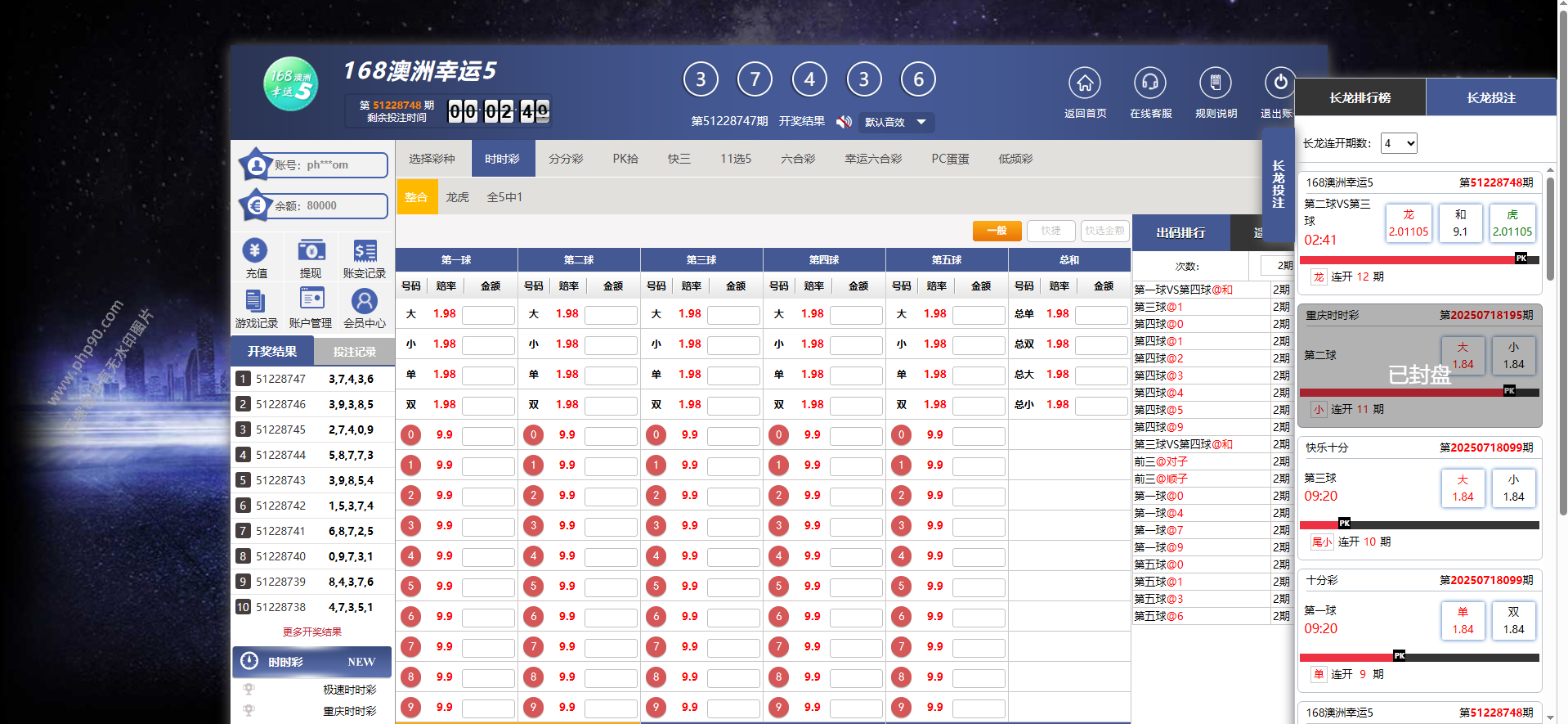Open 在线客服 customer service headset icon
The image size is (1568, 724).
click(x=1149, y=83)
